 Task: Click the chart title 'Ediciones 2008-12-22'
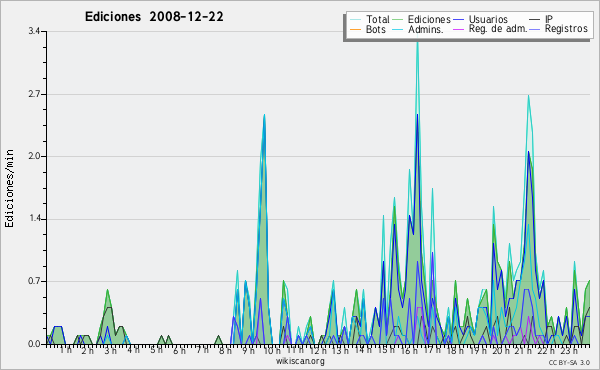point(154,17)
